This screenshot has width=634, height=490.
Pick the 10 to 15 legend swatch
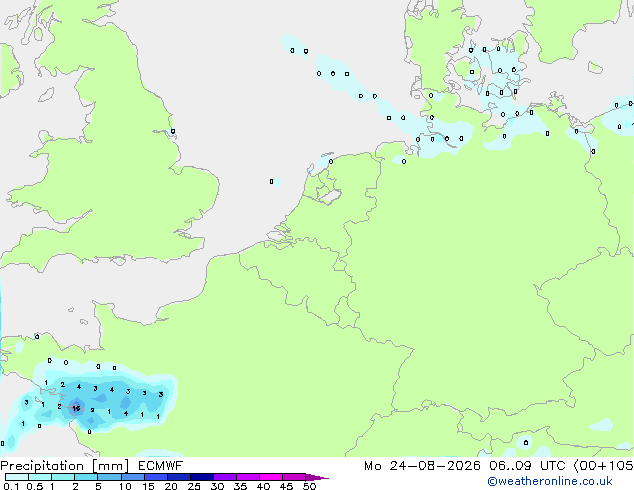tap(133, 477)
